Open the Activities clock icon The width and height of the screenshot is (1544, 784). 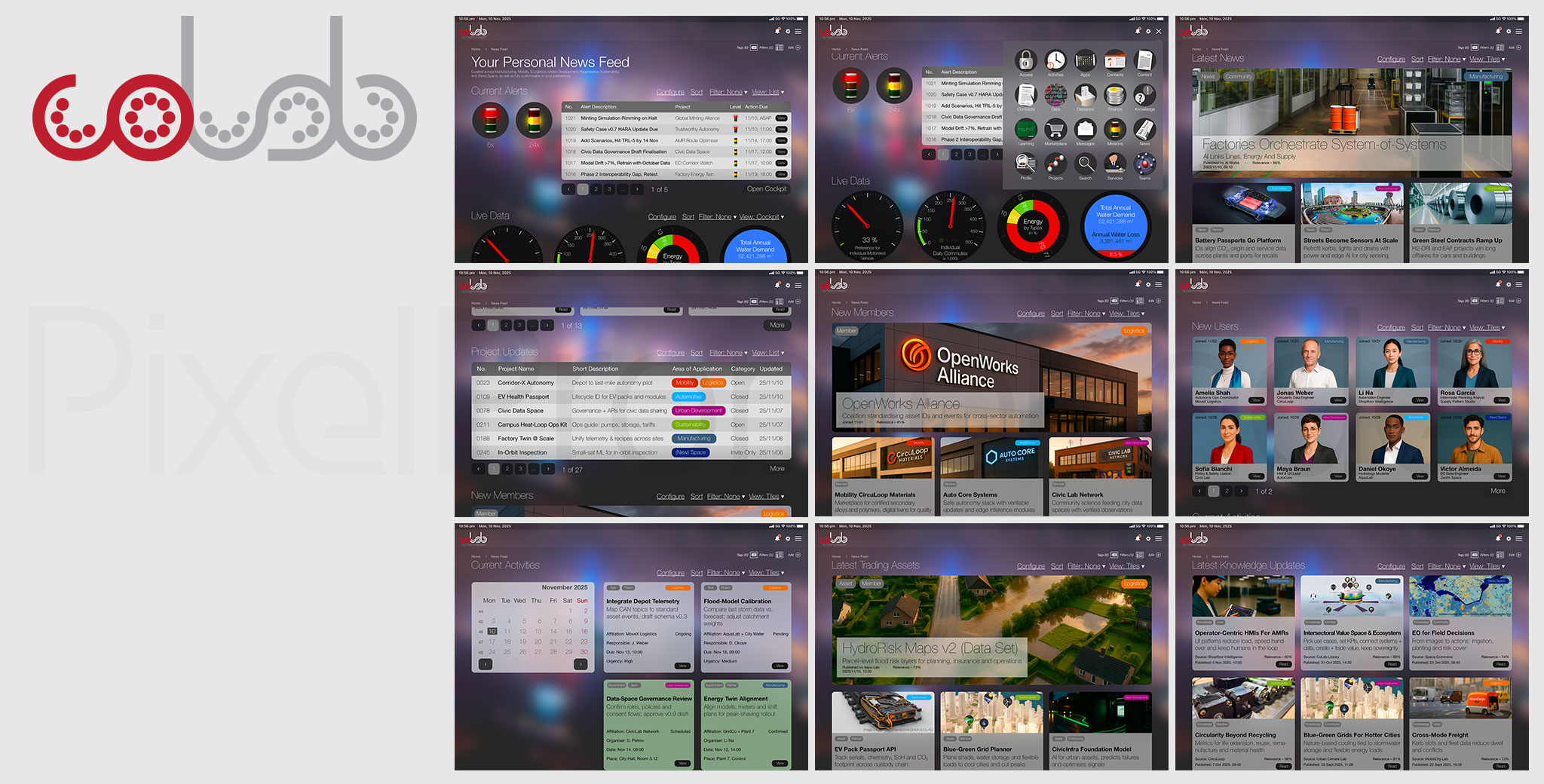point(1055,60)
